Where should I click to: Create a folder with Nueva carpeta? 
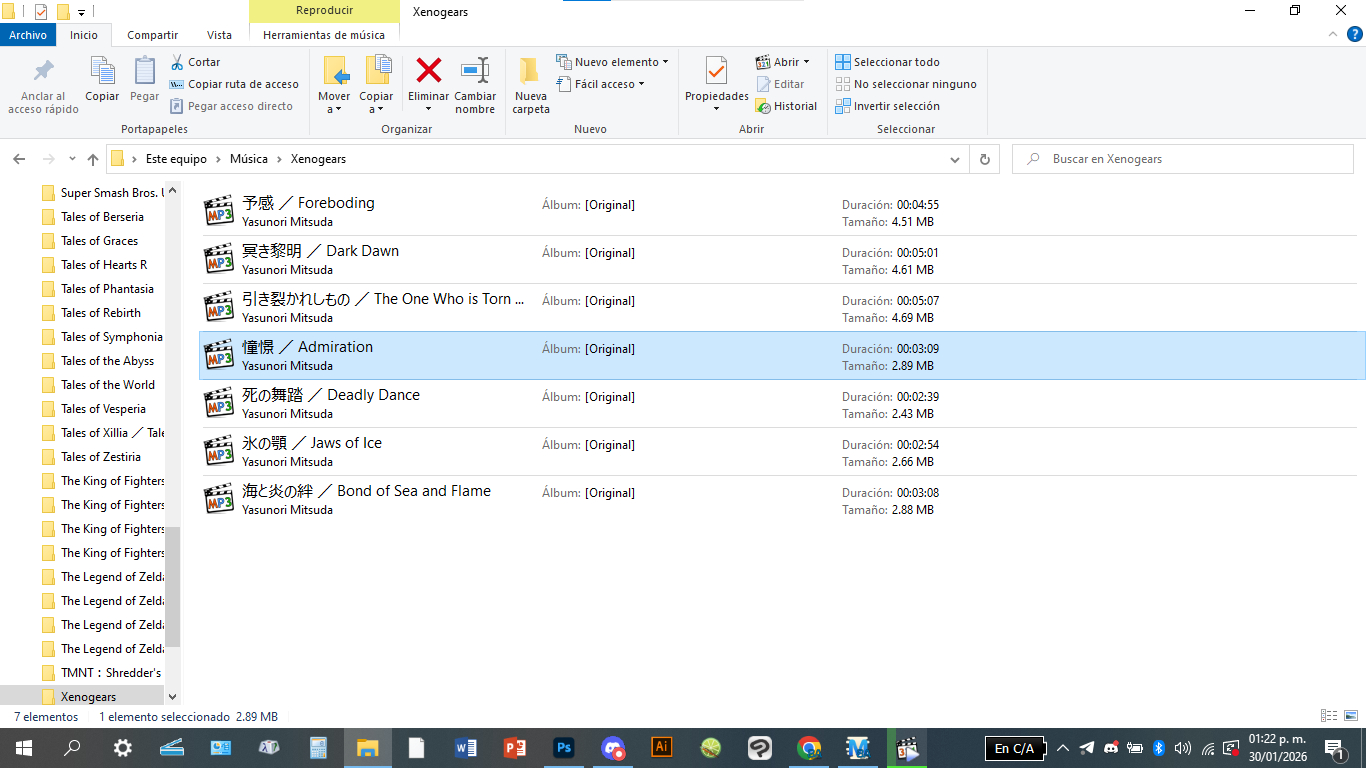tap(530, 85)
